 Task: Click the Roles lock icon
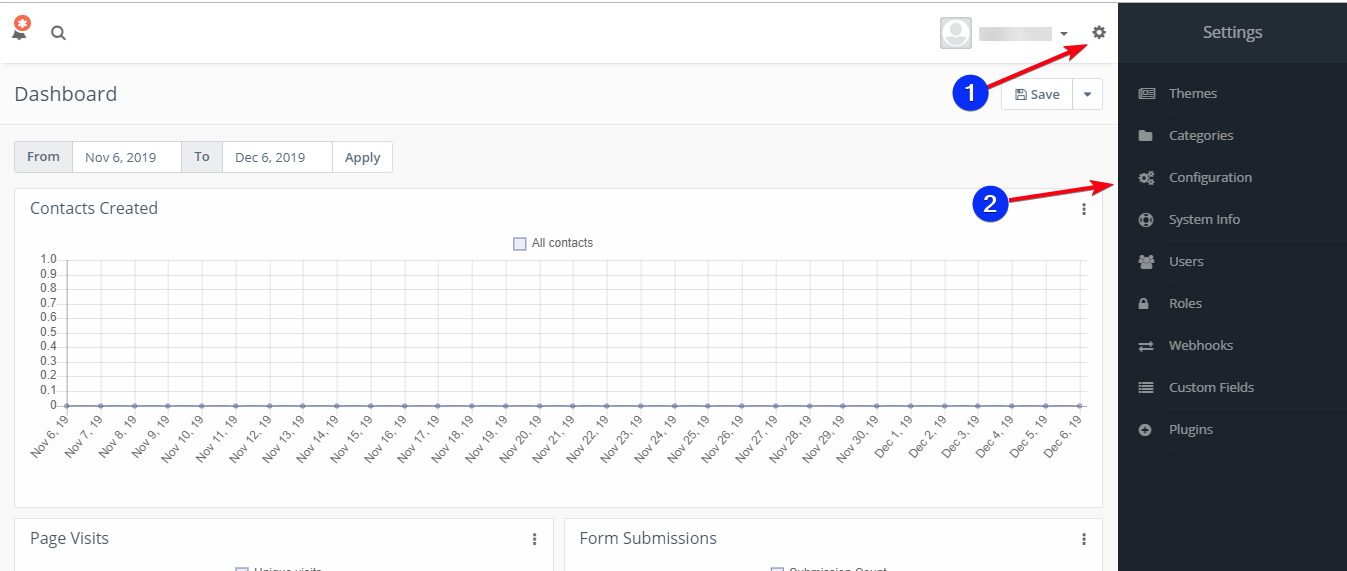pos(1146,303)
